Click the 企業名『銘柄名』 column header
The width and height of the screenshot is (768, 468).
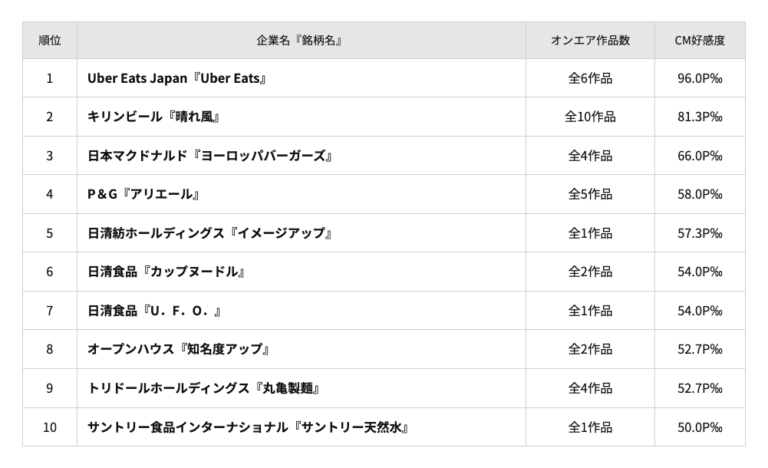301,40
